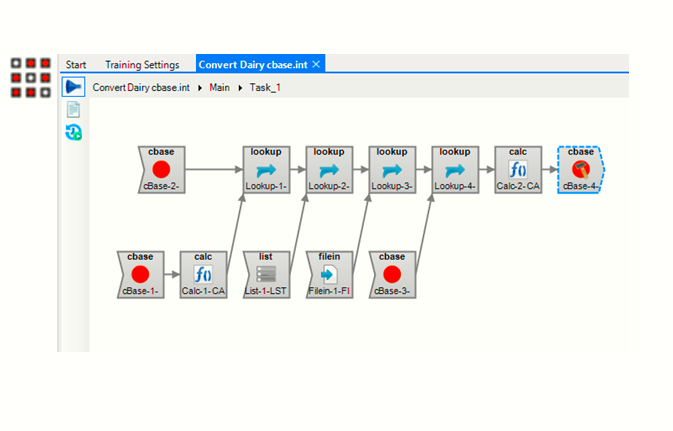The height and width of the screenshot is (431, 673).
Task: Open the document page icon in sidebar
Action: 74,110
